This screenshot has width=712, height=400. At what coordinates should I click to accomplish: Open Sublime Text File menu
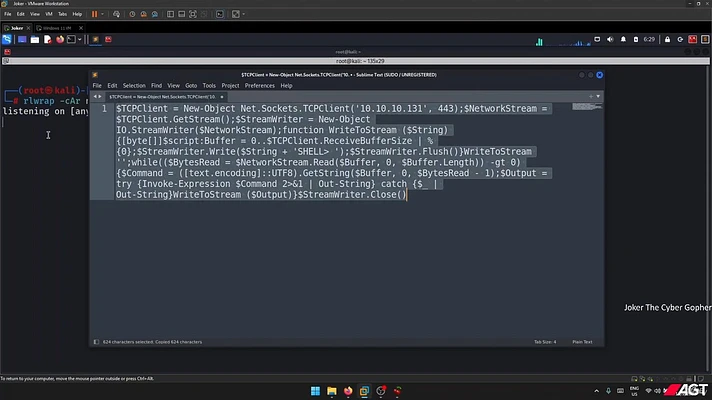pos(97,85)
